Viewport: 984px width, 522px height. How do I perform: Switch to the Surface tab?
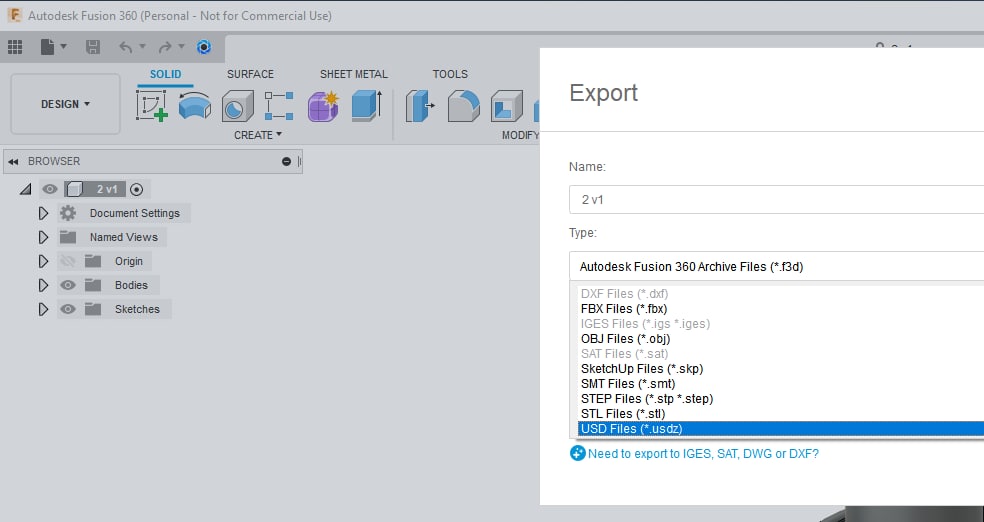250,74
